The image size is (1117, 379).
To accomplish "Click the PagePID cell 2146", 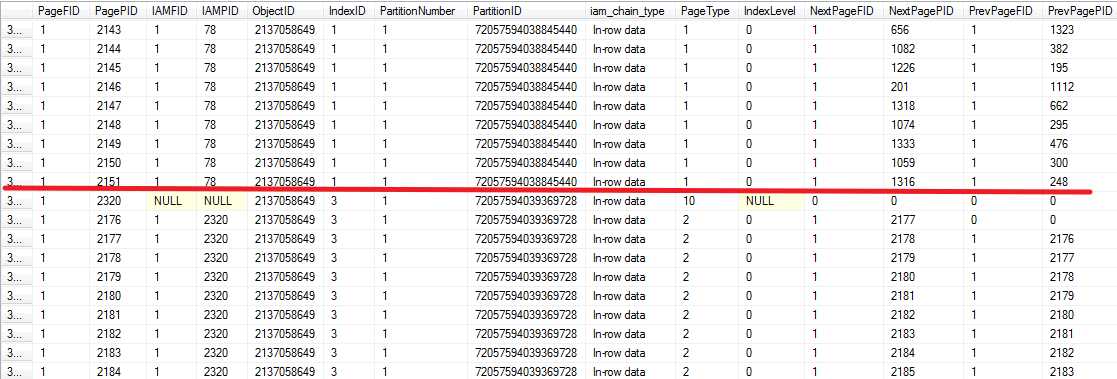I will pos(118,87).
